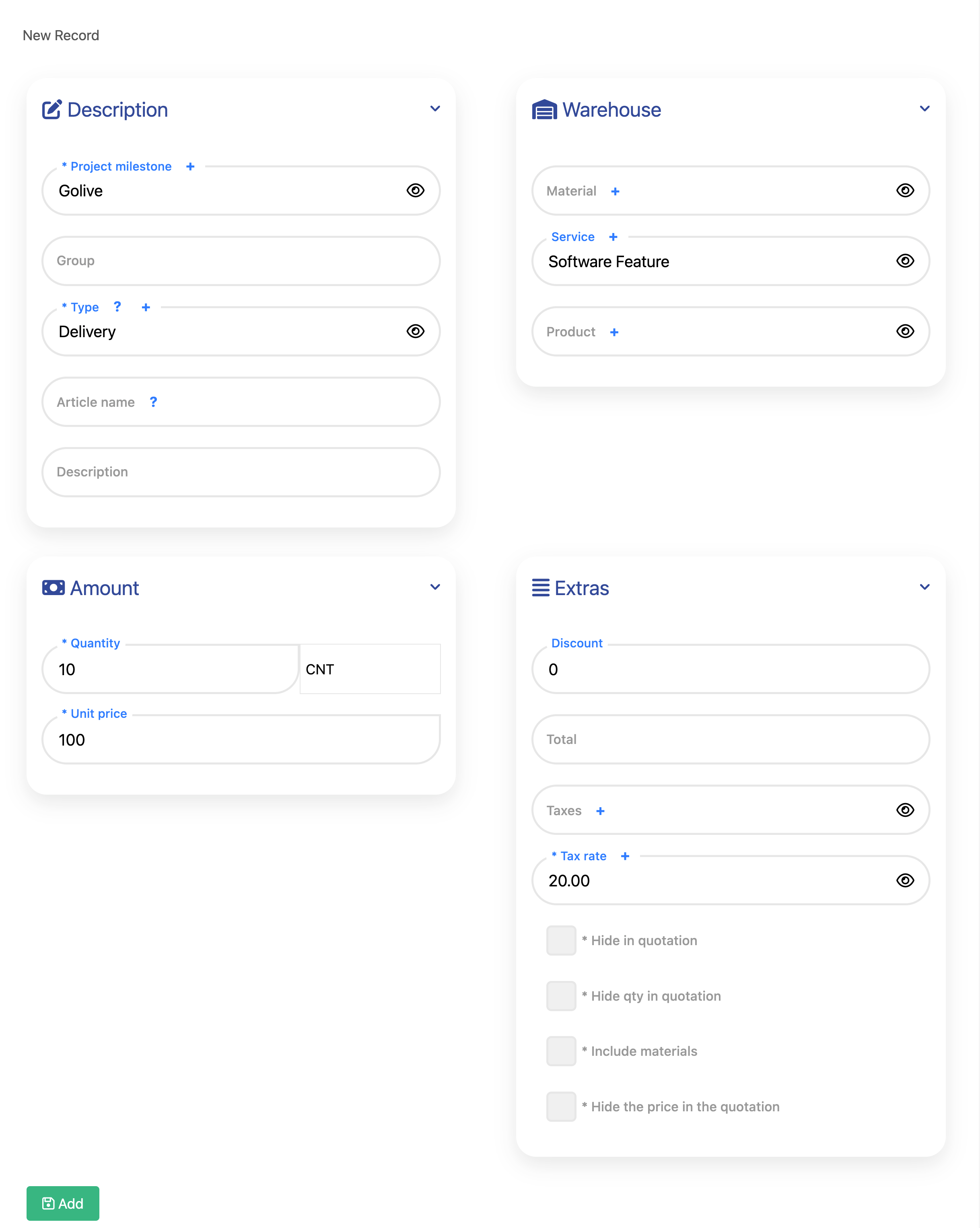
Task: Click the Article name help question mark
Action: point(153,402)
